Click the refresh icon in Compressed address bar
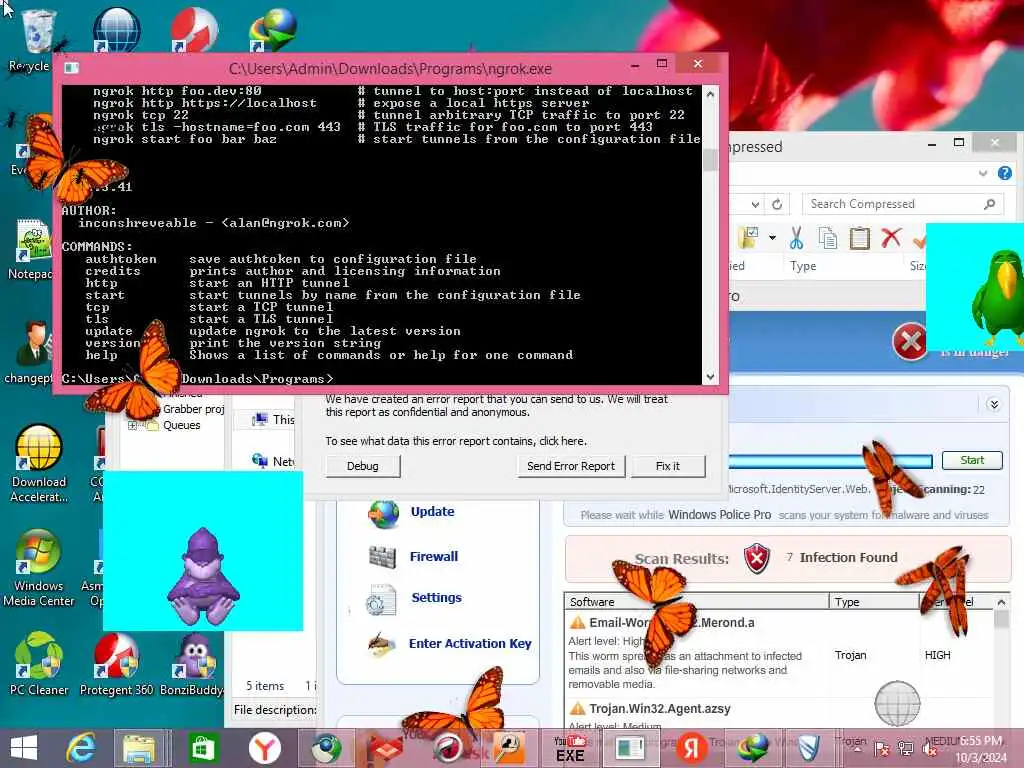The height and width of the screenshot is (768, 1024). [x=776, y=204]
